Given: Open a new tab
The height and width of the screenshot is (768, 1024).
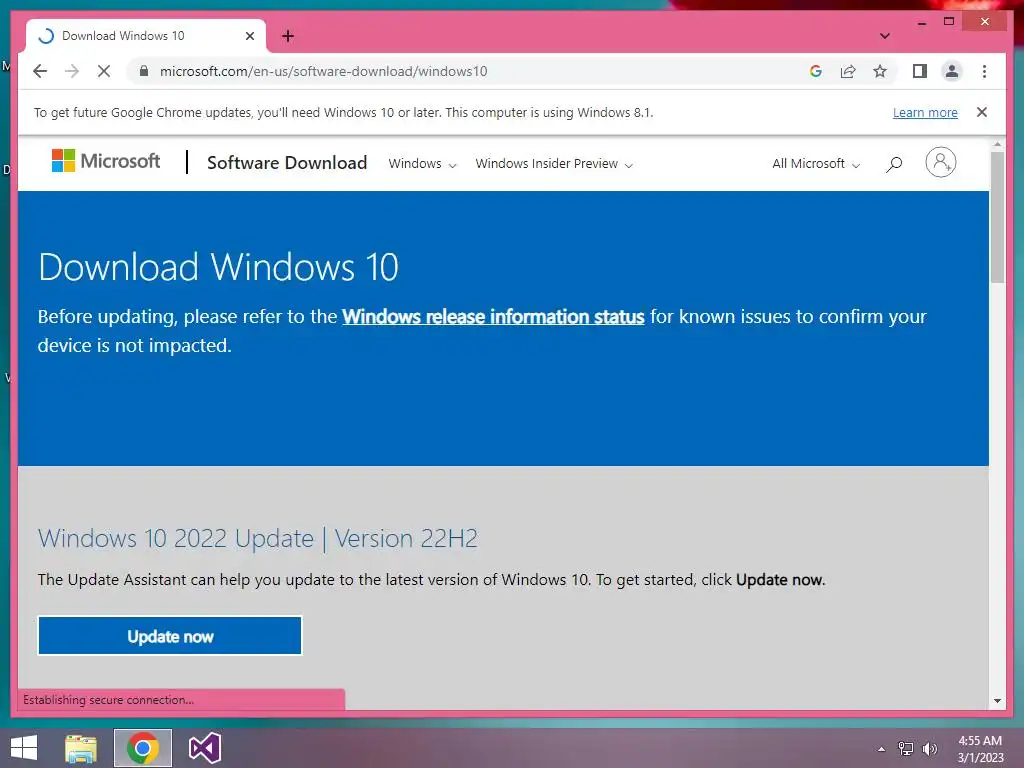Looking at the screenshot, I should [x=288, y=36].
